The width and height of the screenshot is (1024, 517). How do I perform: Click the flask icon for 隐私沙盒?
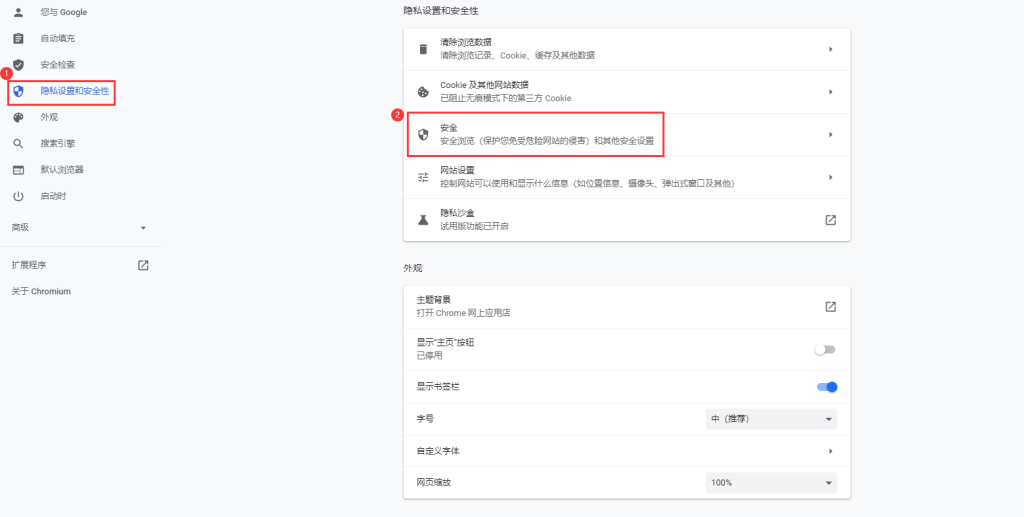click(423, 220)
